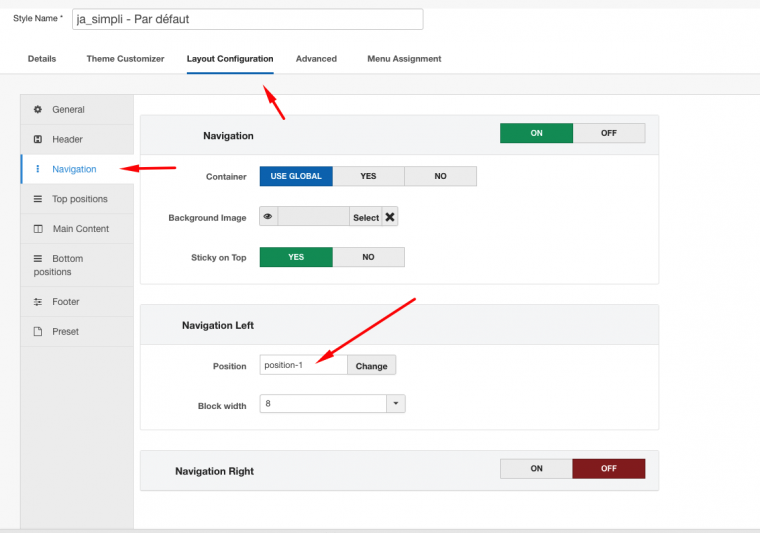This screenshot has height=533, width=760.
Task: Clear the background image with X icon
Action: pyautogui.click(x=390, y=217)
